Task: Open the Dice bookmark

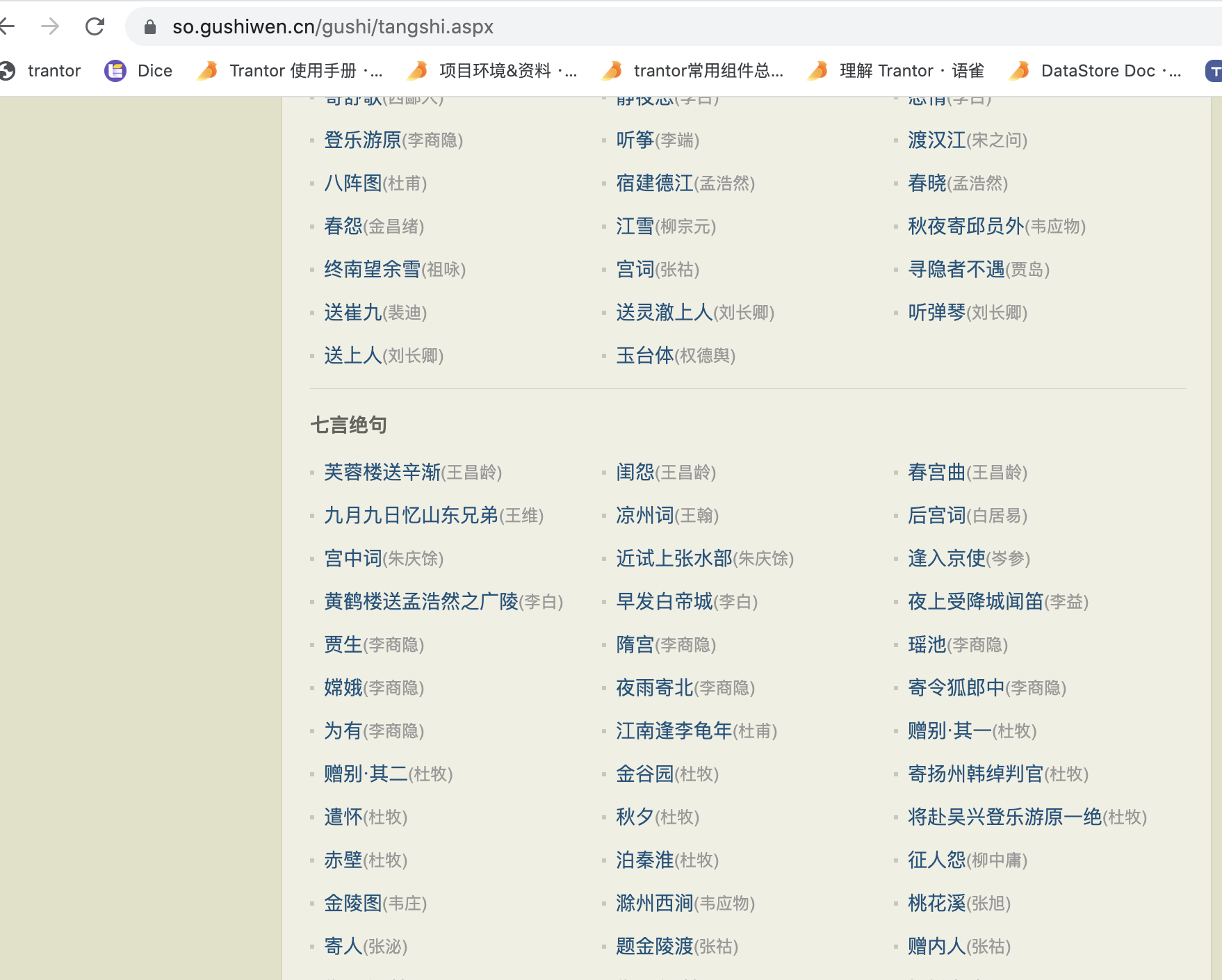Action: 138,71
